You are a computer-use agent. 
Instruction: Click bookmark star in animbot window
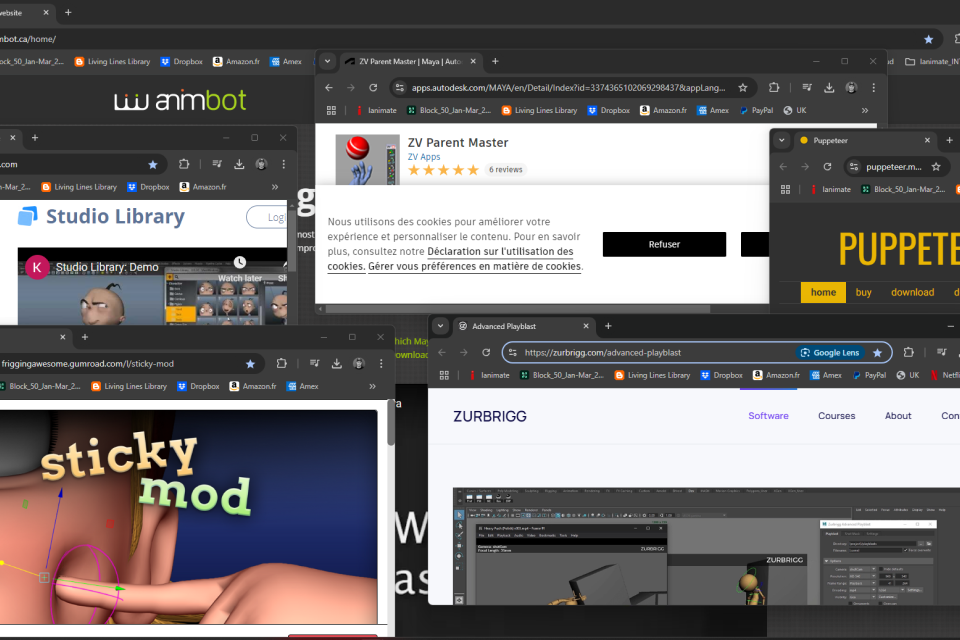(929, 39)
